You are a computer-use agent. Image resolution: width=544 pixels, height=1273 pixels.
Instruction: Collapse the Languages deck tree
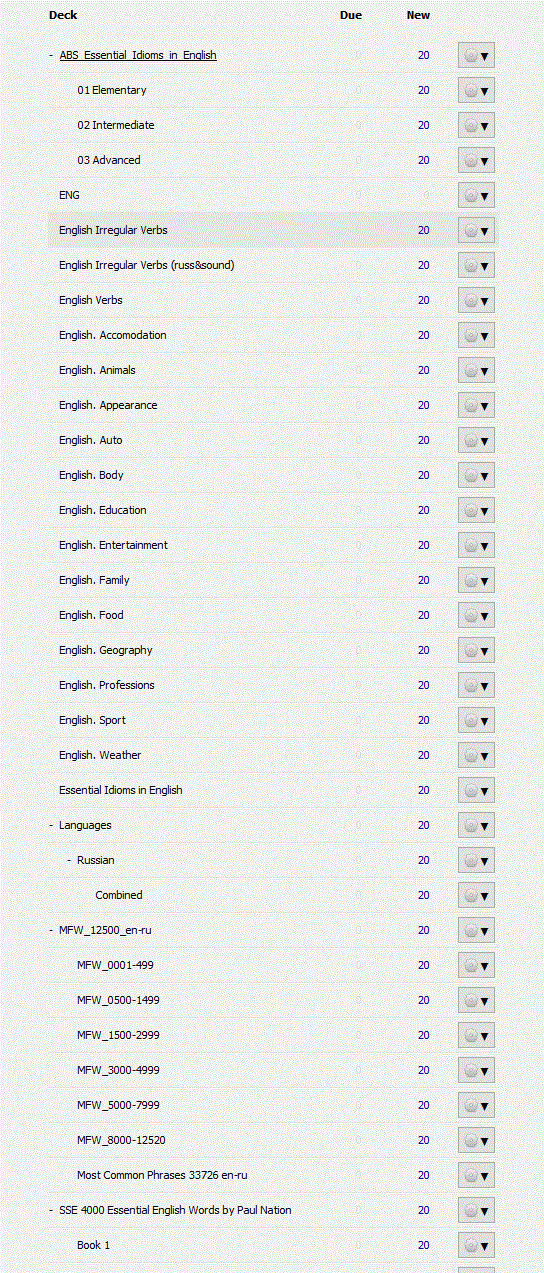(51, 825)
